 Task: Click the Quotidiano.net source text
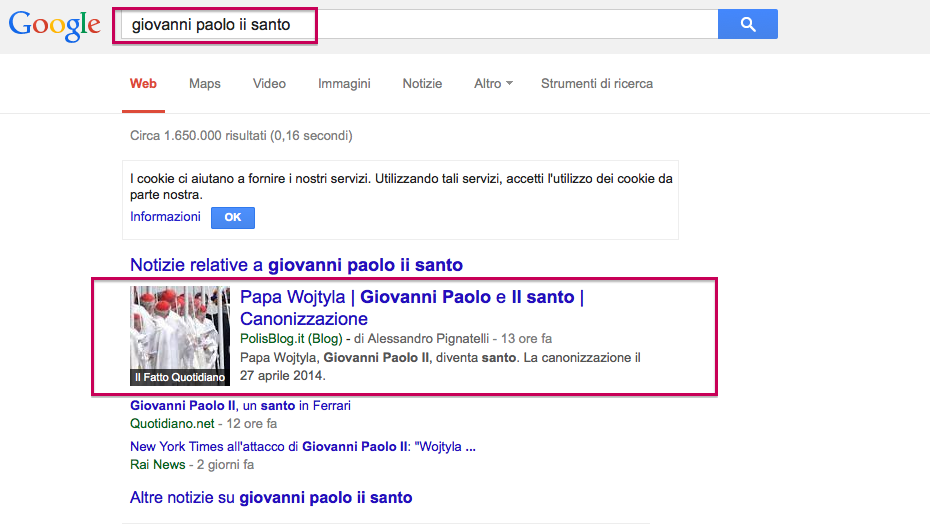(x=172, y=423)
